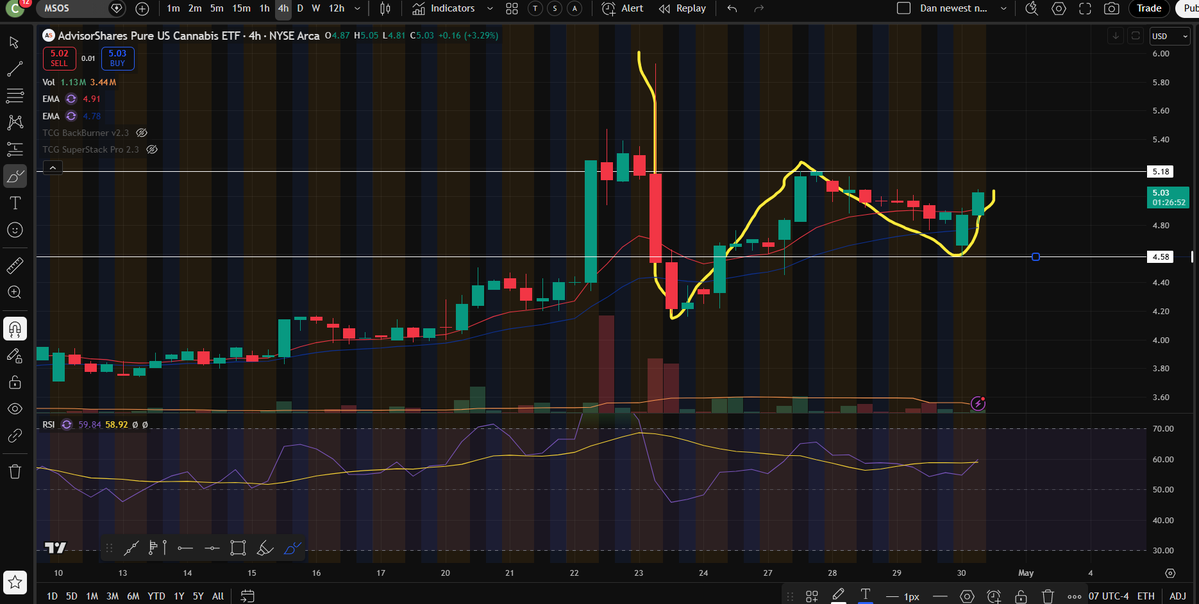
Task: Open the chart settings hexagon icon
Action: click(1058, 8)
